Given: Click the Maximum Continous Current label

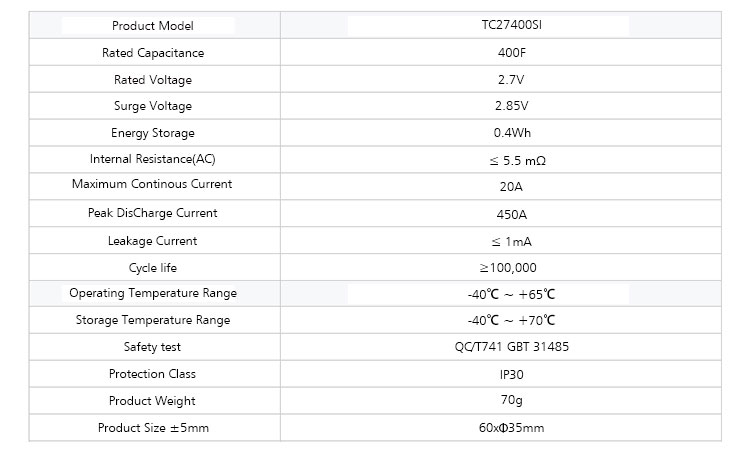Looking at the screenshot, I should (x=152, y=184).
